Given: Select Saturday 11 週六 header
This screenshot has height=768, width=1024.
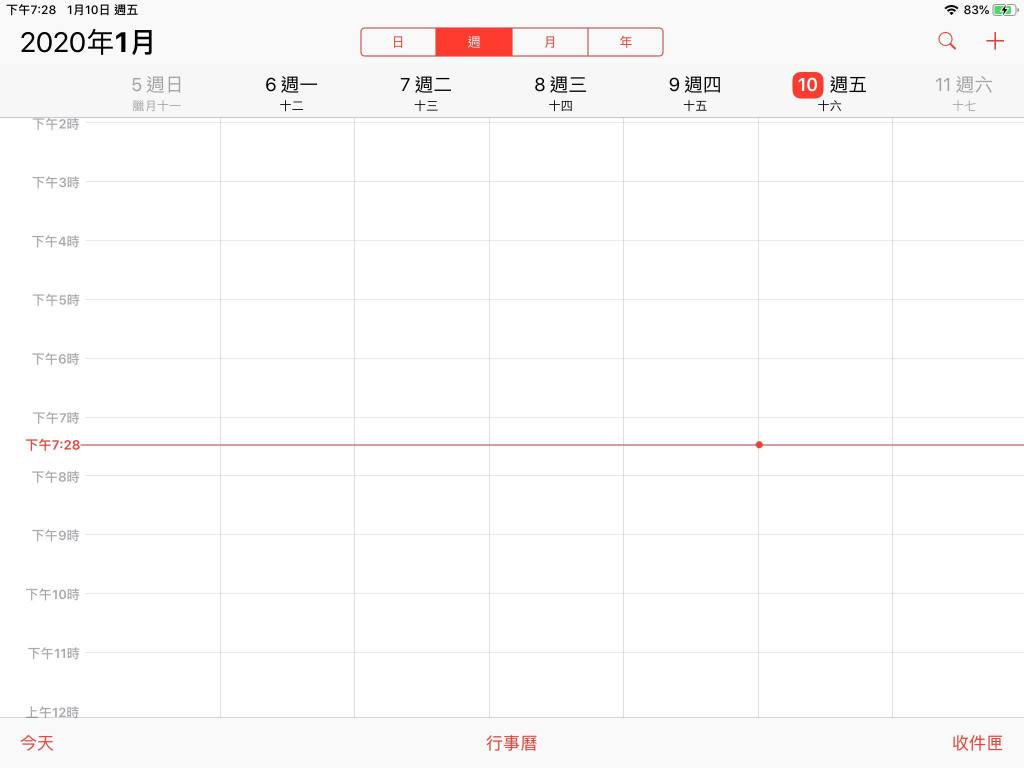Looking at the screenshot, I should [x=963, y=86].
